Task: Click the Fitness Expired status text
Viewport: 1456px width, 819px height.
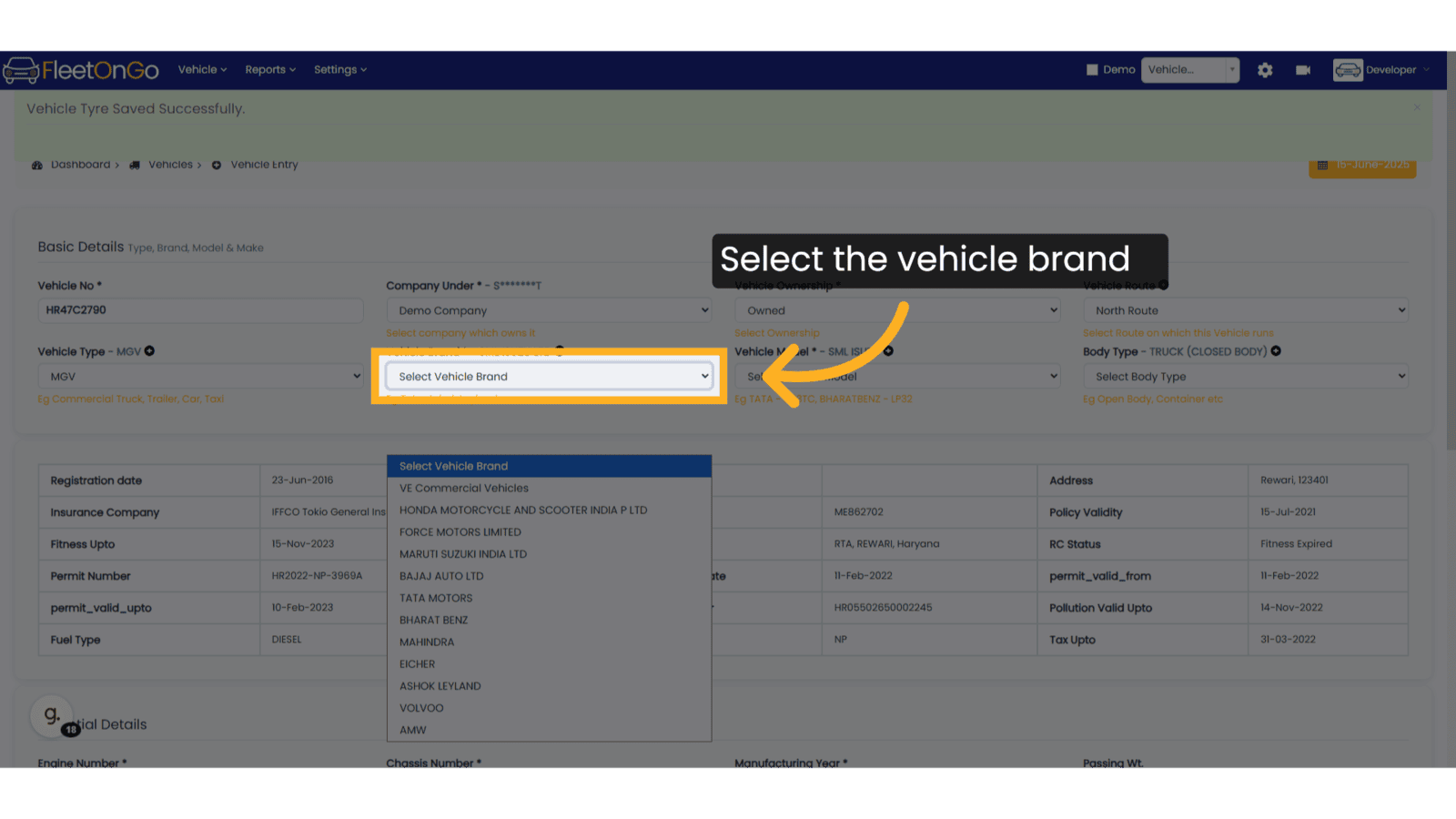Action: click(x=1296, y=544)
